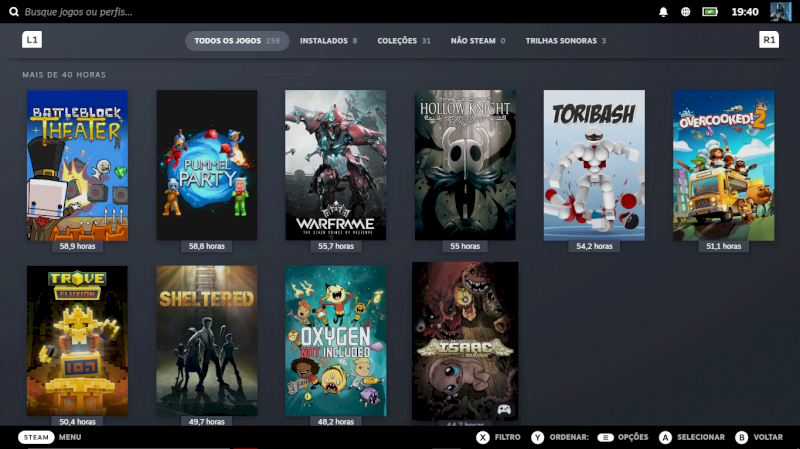Open the Trove game cover

78,341
